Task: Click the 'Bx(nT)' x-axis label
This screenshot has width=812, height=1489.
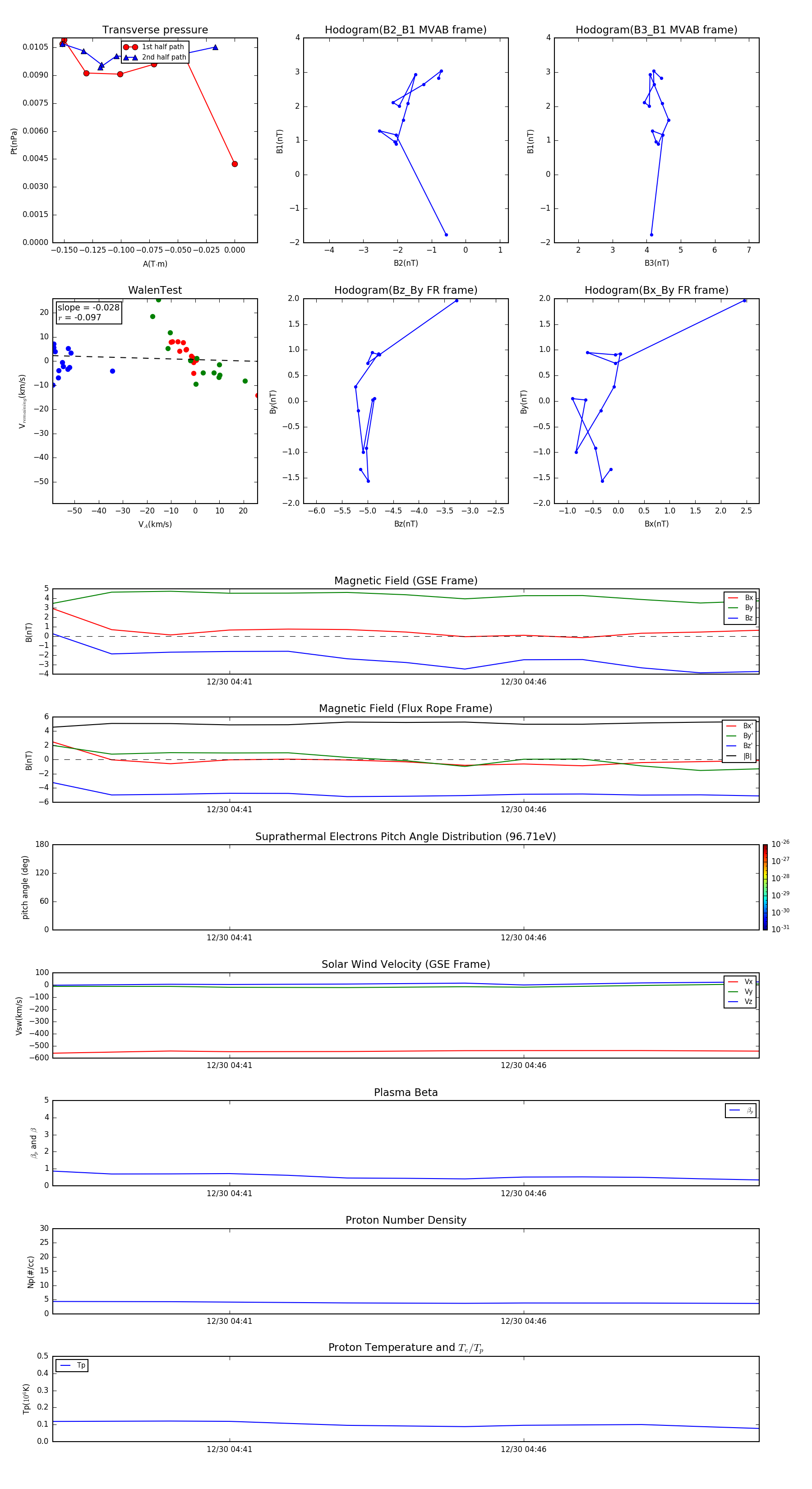Action: click(x=656, y=524)
